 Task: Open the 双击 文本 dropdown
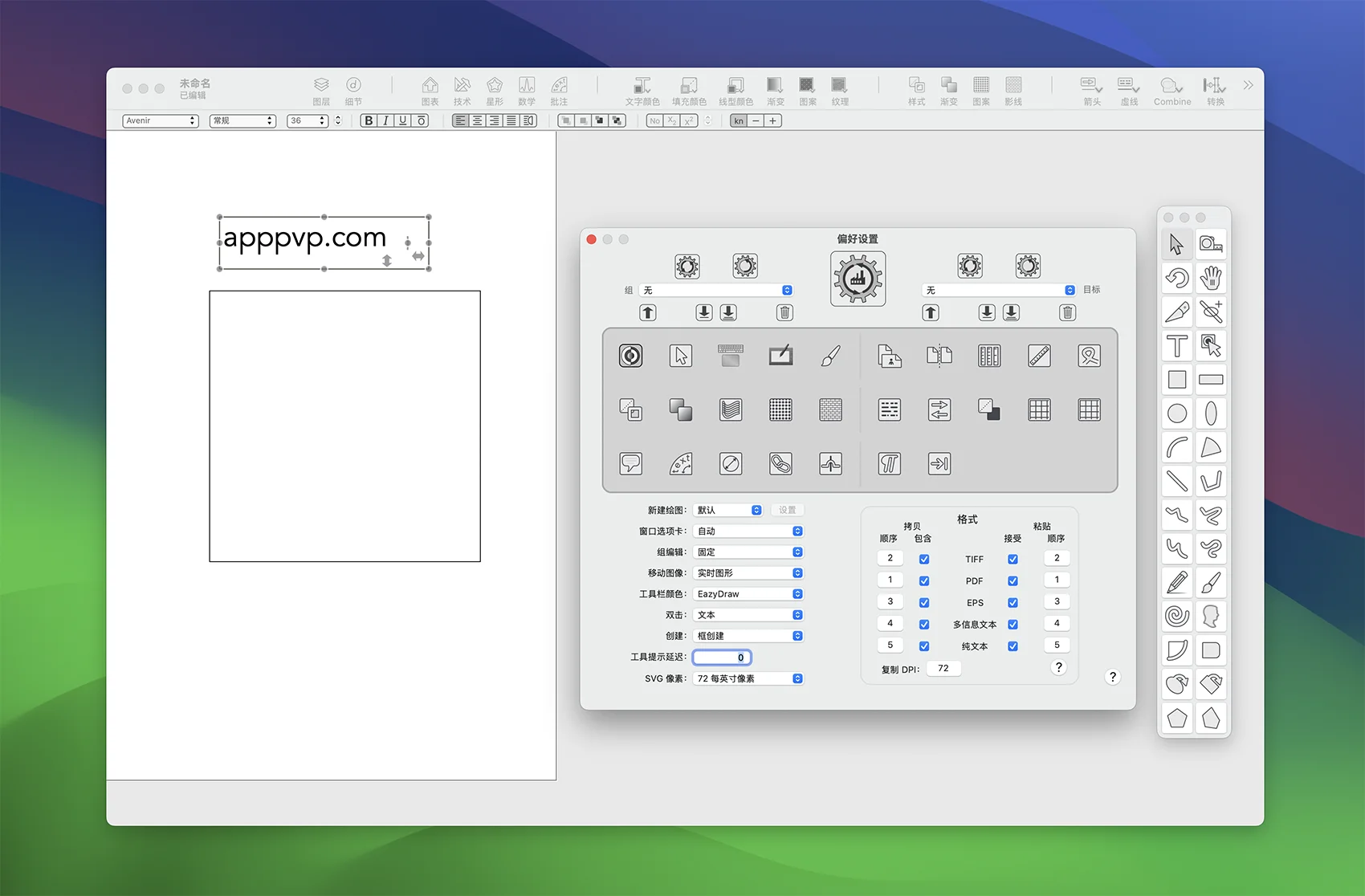pyautogui.click(x=748, y=614)
